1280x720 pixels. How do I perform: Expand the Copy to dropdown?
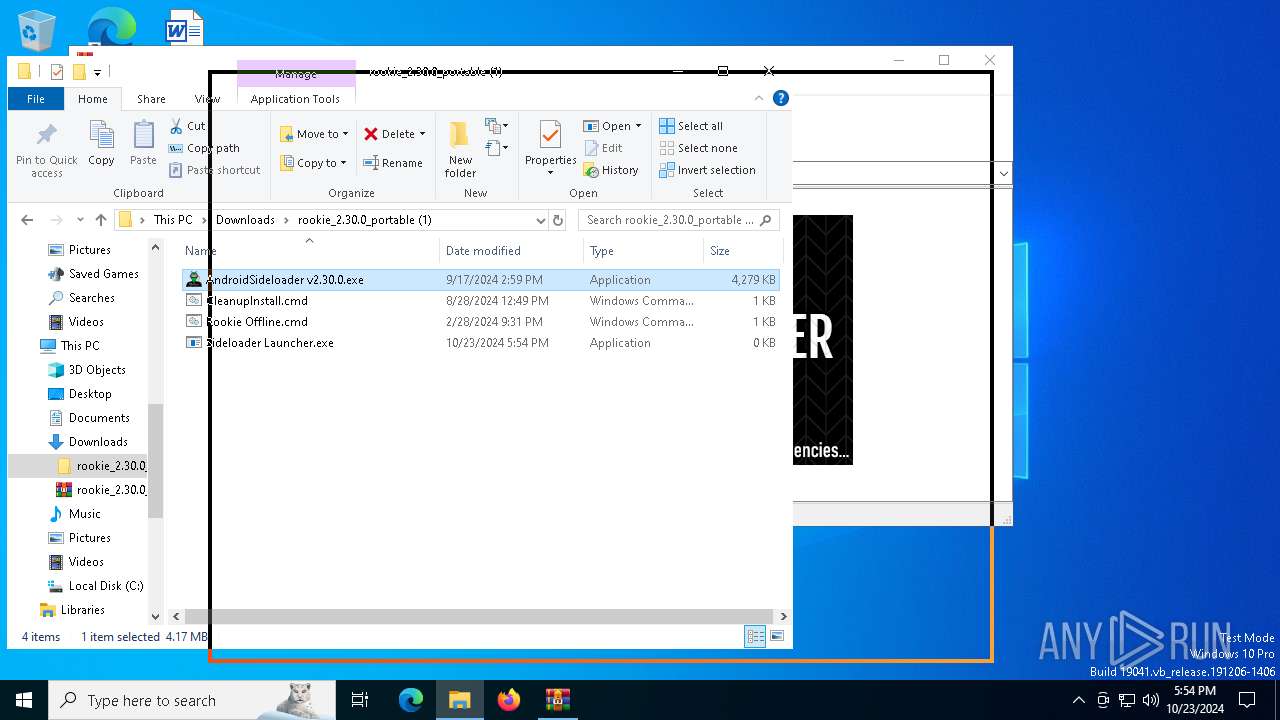point(343,163)
